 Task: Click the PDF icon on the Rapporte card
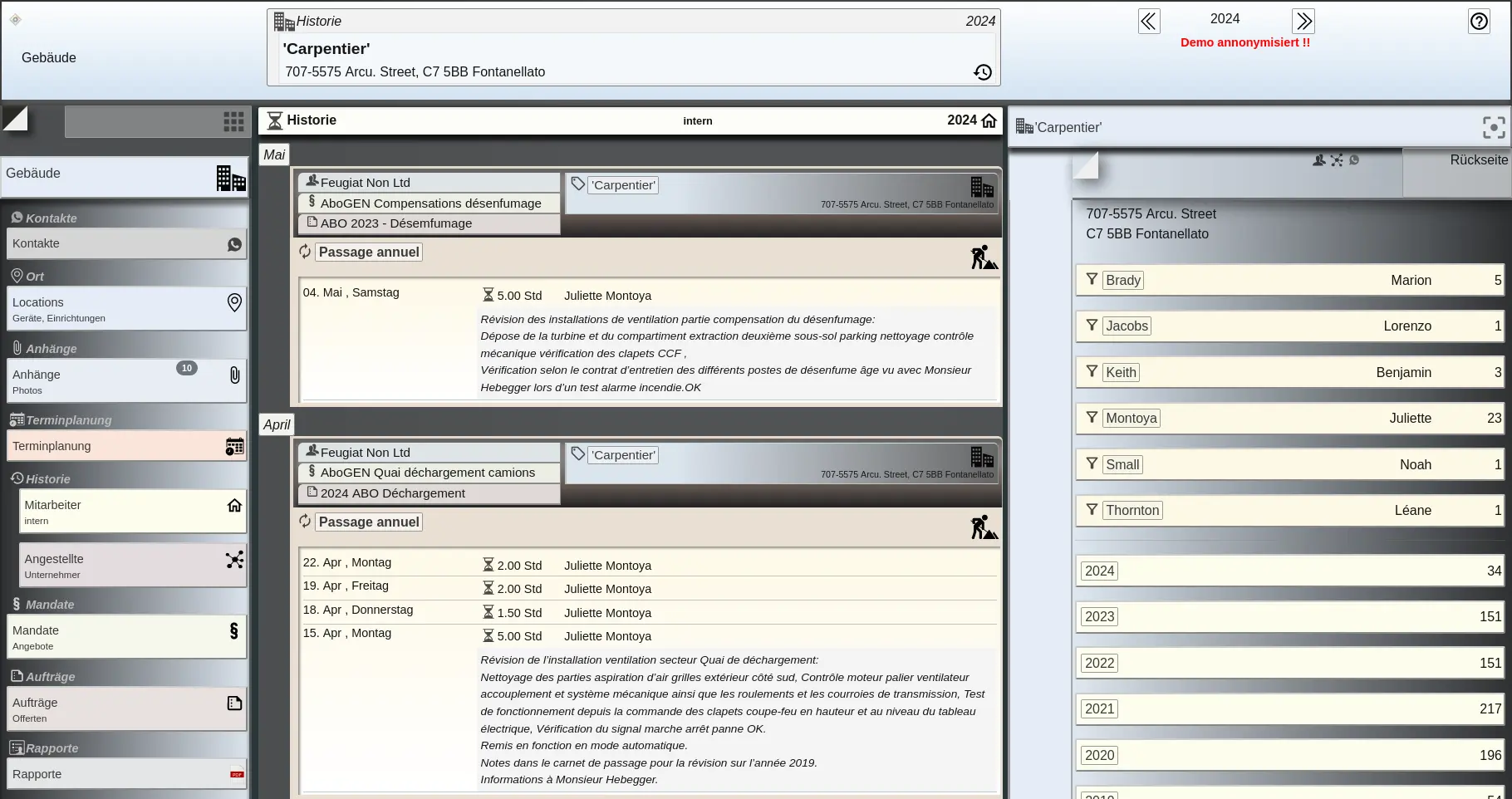coord(237,774)
